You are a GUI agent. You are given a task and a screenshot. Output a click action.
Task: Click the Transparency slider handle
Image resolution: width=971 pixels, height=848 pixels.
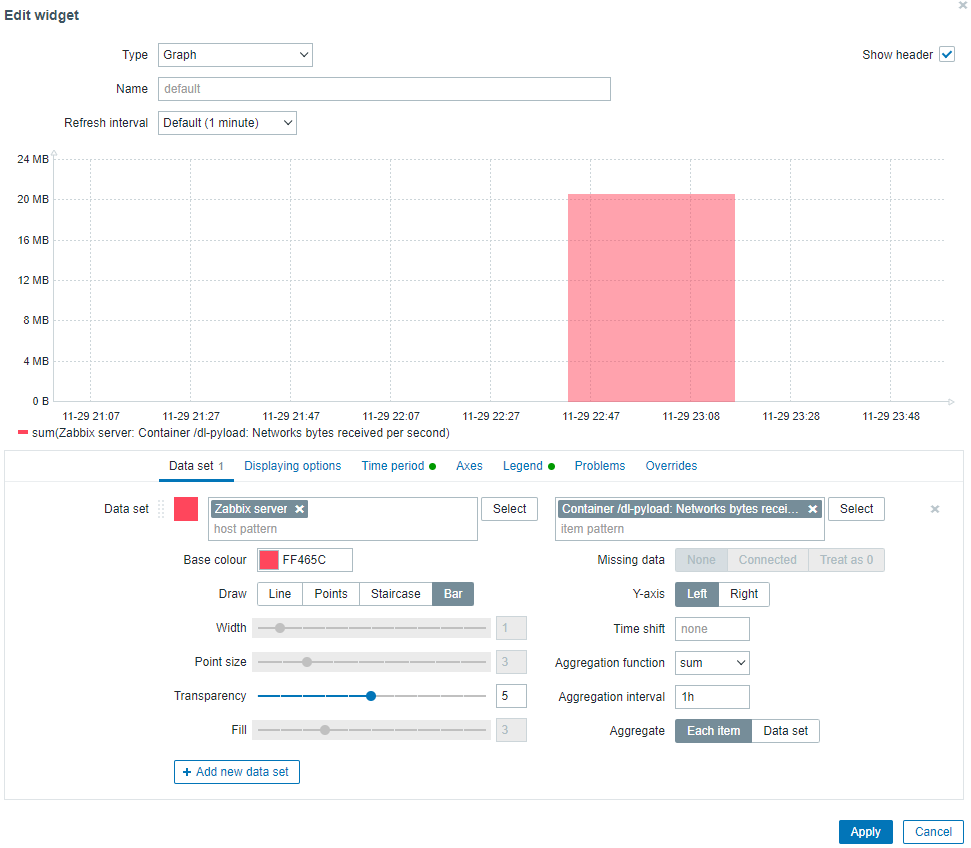pyautogui.click(x=371, y=696)
